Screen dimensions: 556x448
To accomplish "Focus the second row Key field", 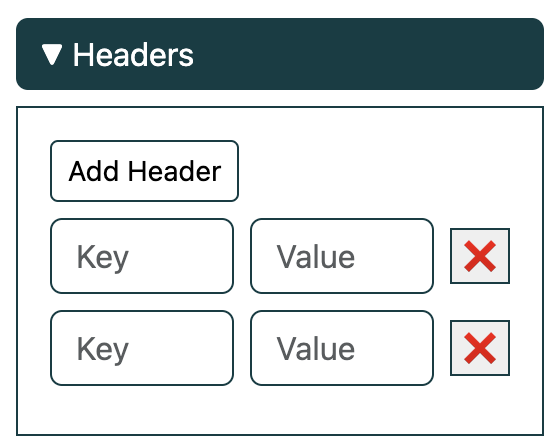I will [142, 348].
